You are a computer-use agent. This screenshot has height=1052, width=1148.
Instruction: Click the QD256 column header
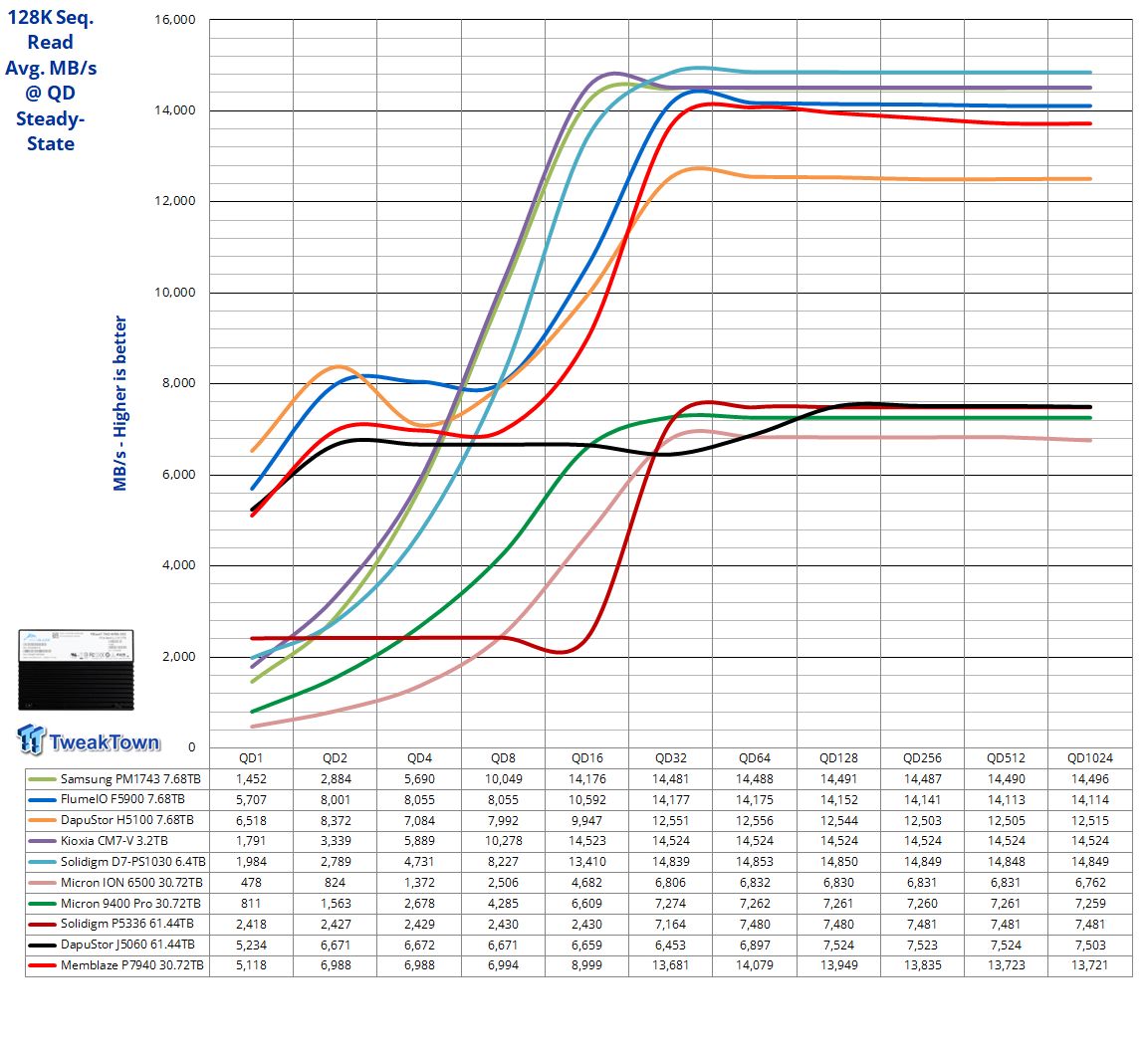pyautogui.click(x=923, y=758)
